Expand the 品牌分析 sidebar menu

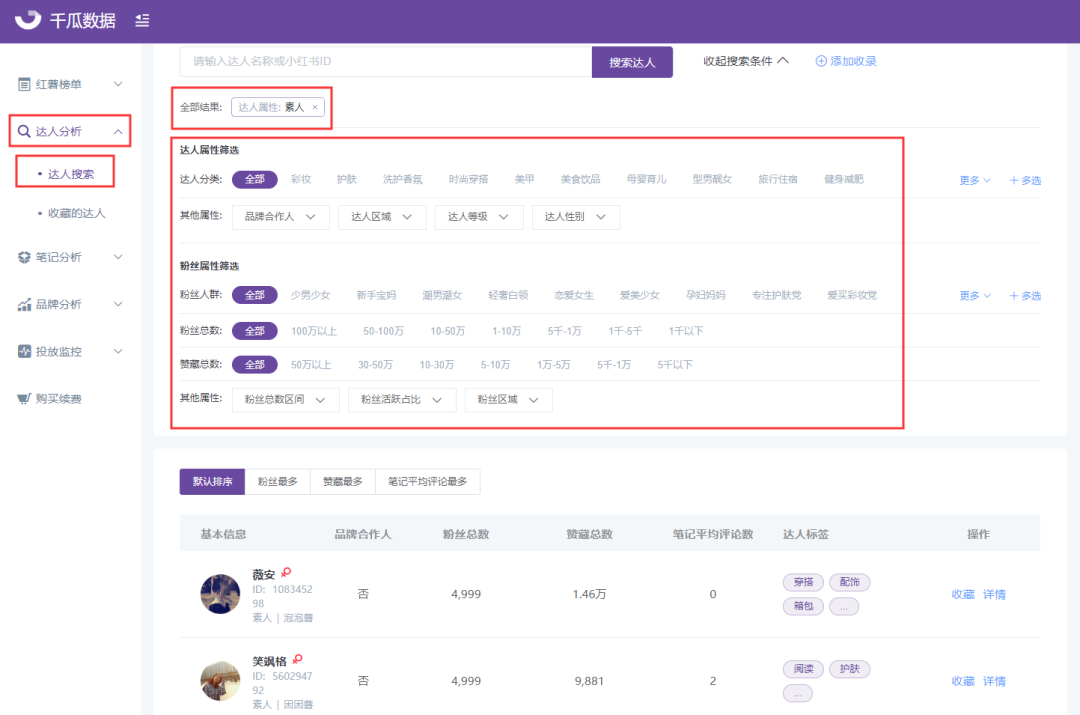click(118, 304)
